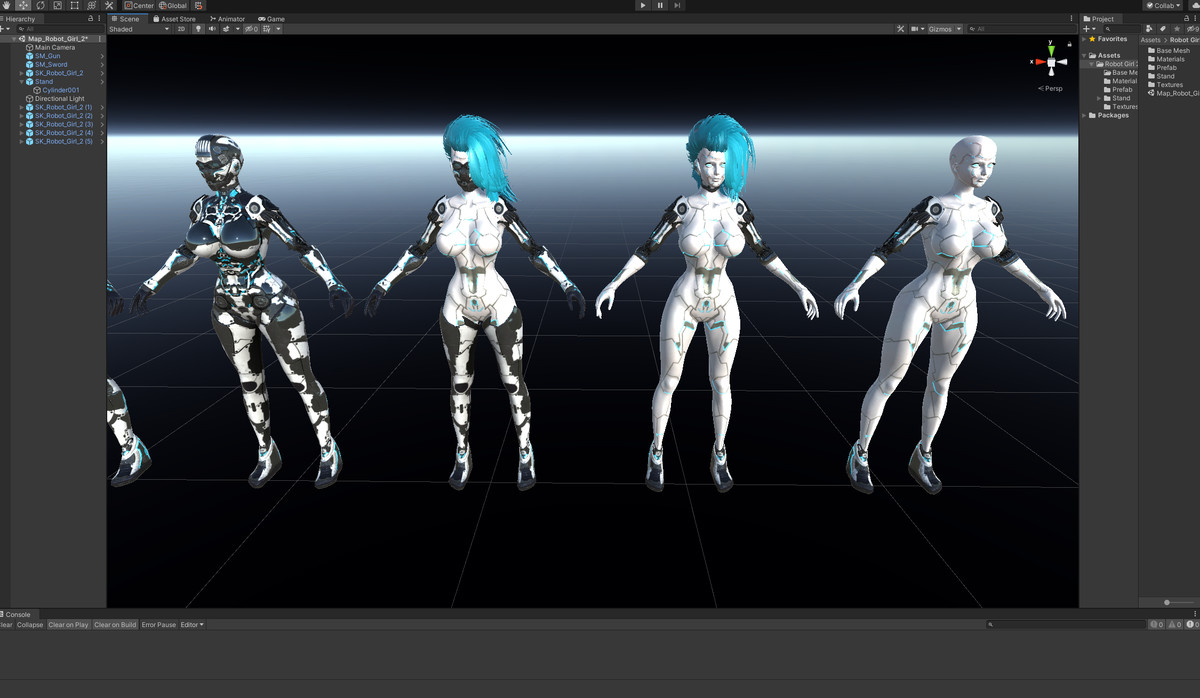The width and height of the screenshot is (1200, 698).
Task: Toggle 2D scene view mode
Action: 182,29
